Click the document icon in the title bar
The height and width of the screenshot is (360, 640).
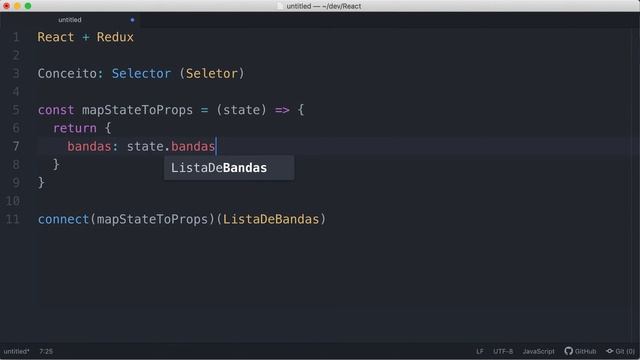pos(280,6)
